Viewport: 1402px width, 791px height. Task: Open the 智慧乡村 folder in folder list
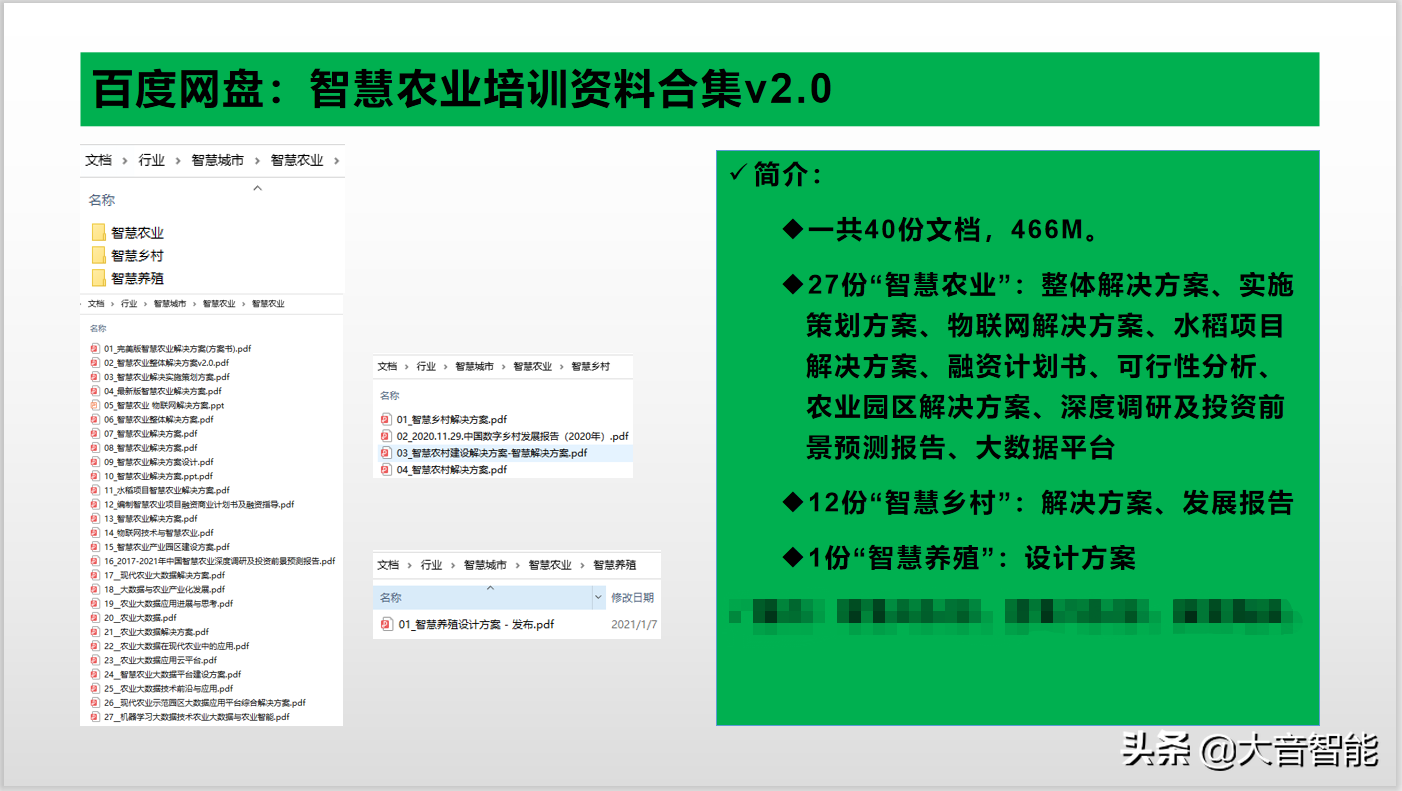click(x=137, y=256)
